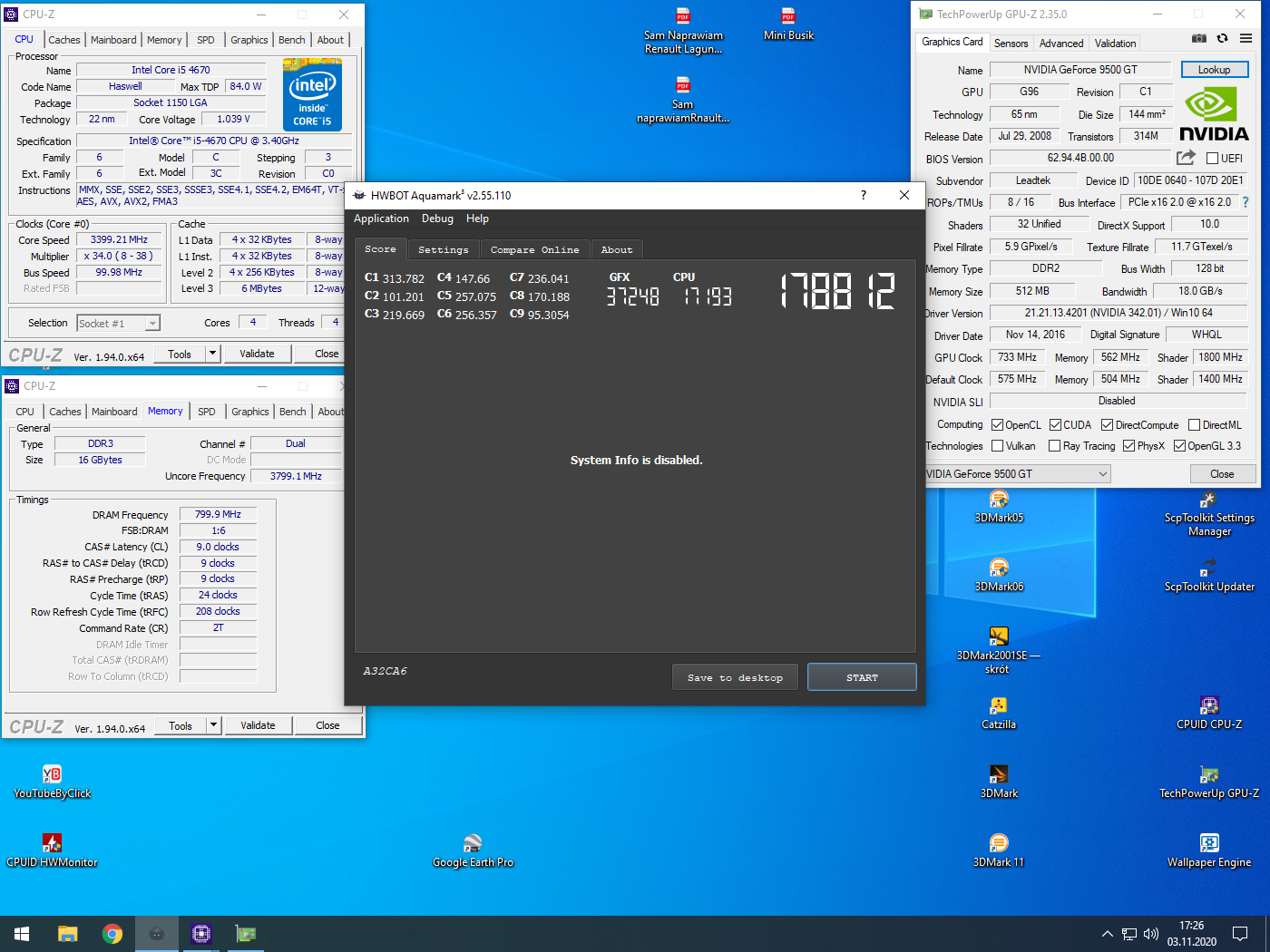Open Wallpaper Engine desktop icon

1209,851
